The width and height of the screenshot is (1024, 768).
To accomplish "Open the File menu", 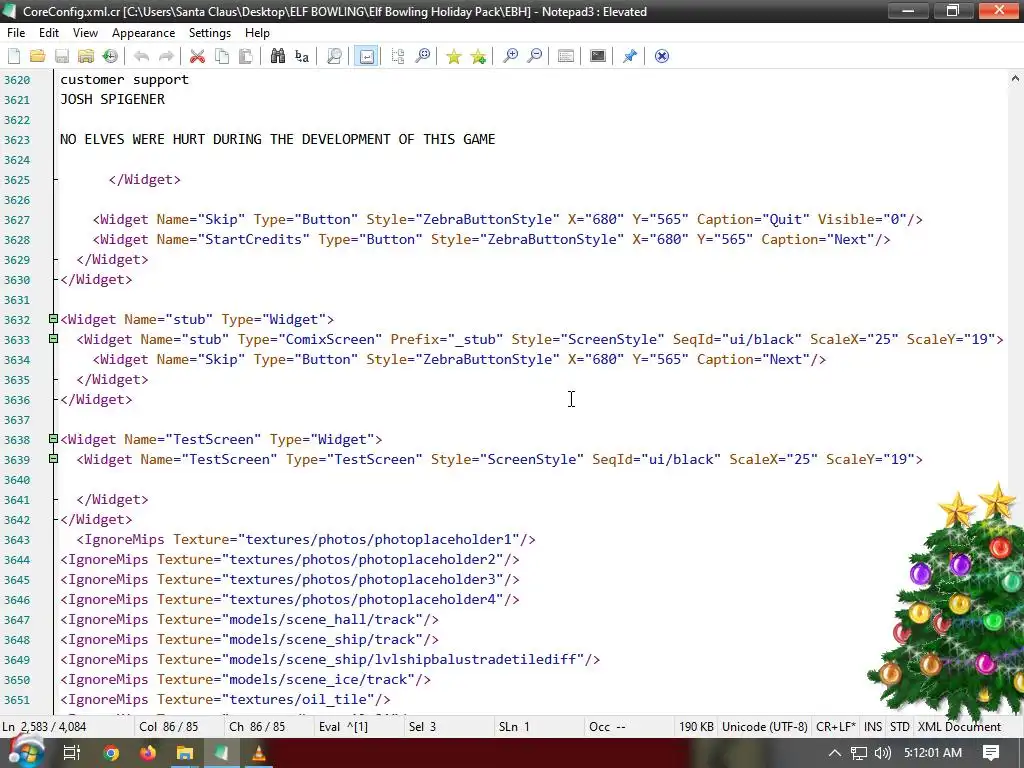I will click(16, 33).
